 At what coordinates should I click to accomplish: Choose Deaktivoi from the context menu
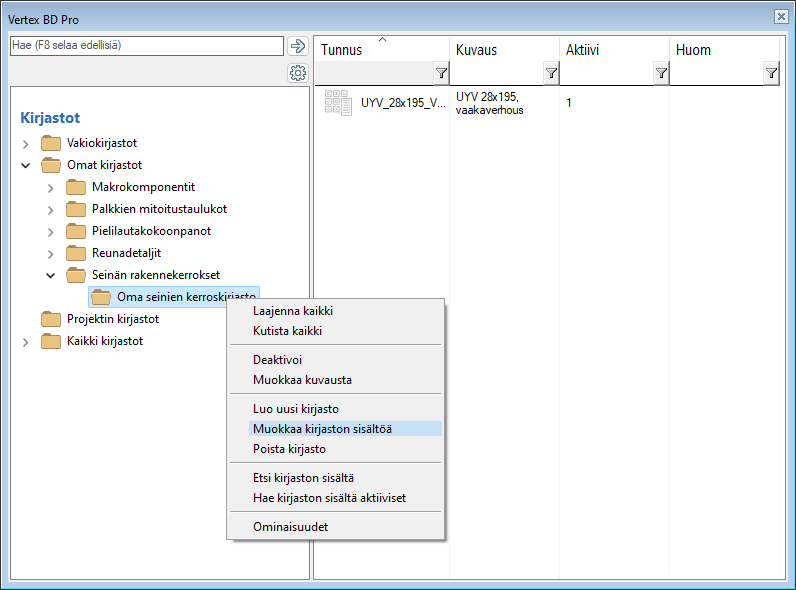pos(278,360)
